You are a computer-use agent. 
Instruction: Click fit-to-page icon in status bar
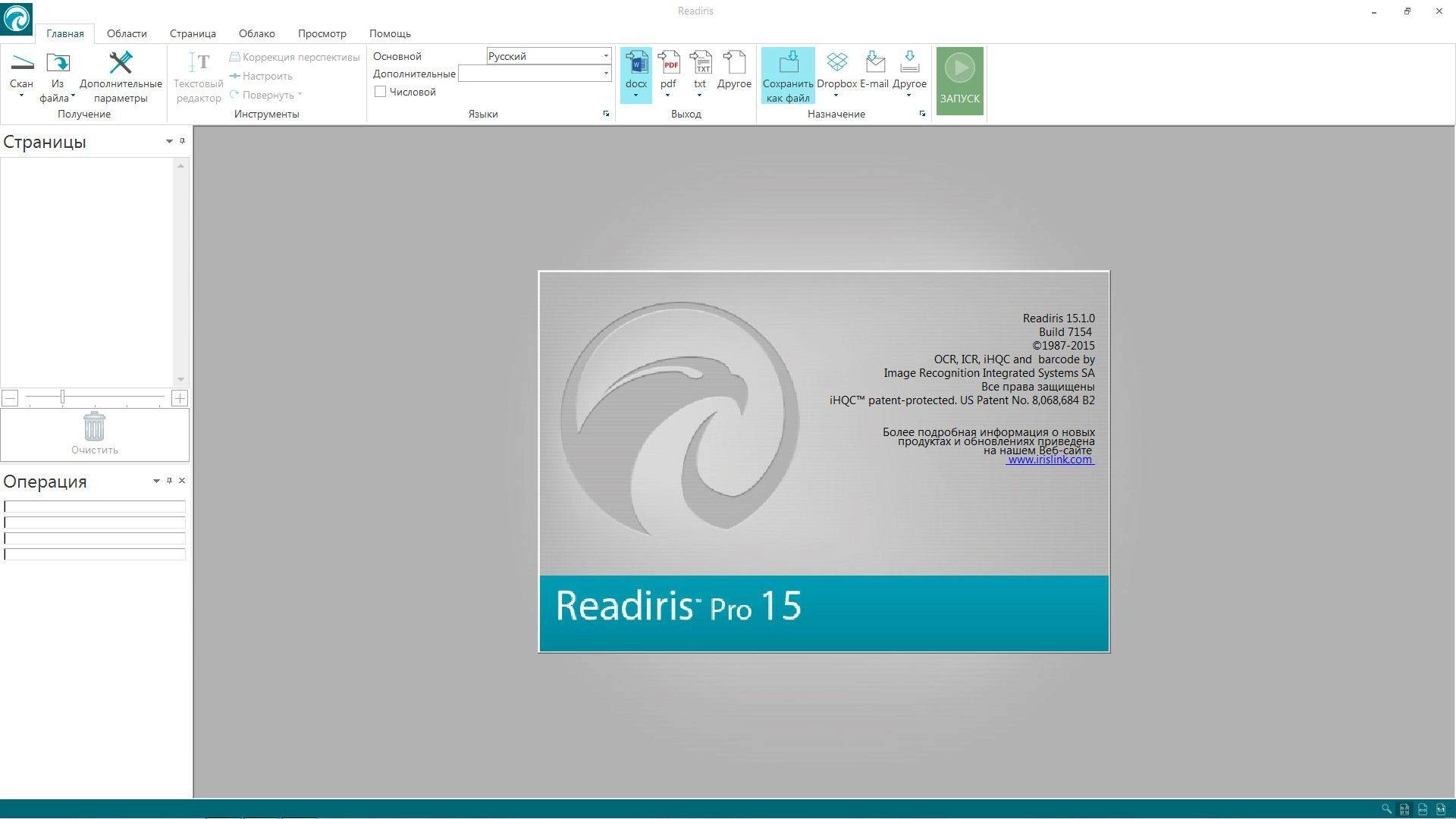1404,809
